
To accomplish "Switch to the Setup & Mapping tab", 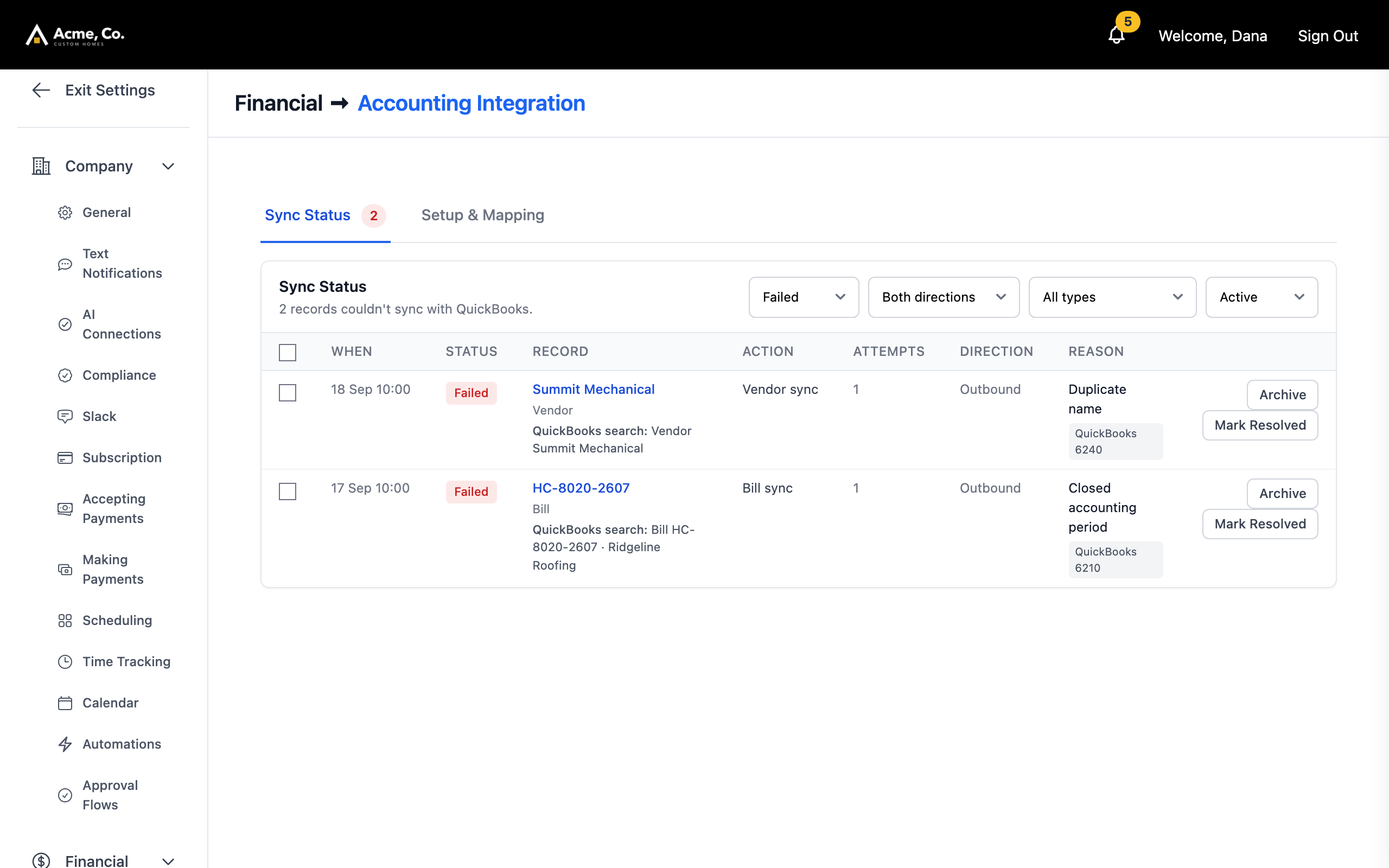I will pyautogui.click(x=483, y=215).
